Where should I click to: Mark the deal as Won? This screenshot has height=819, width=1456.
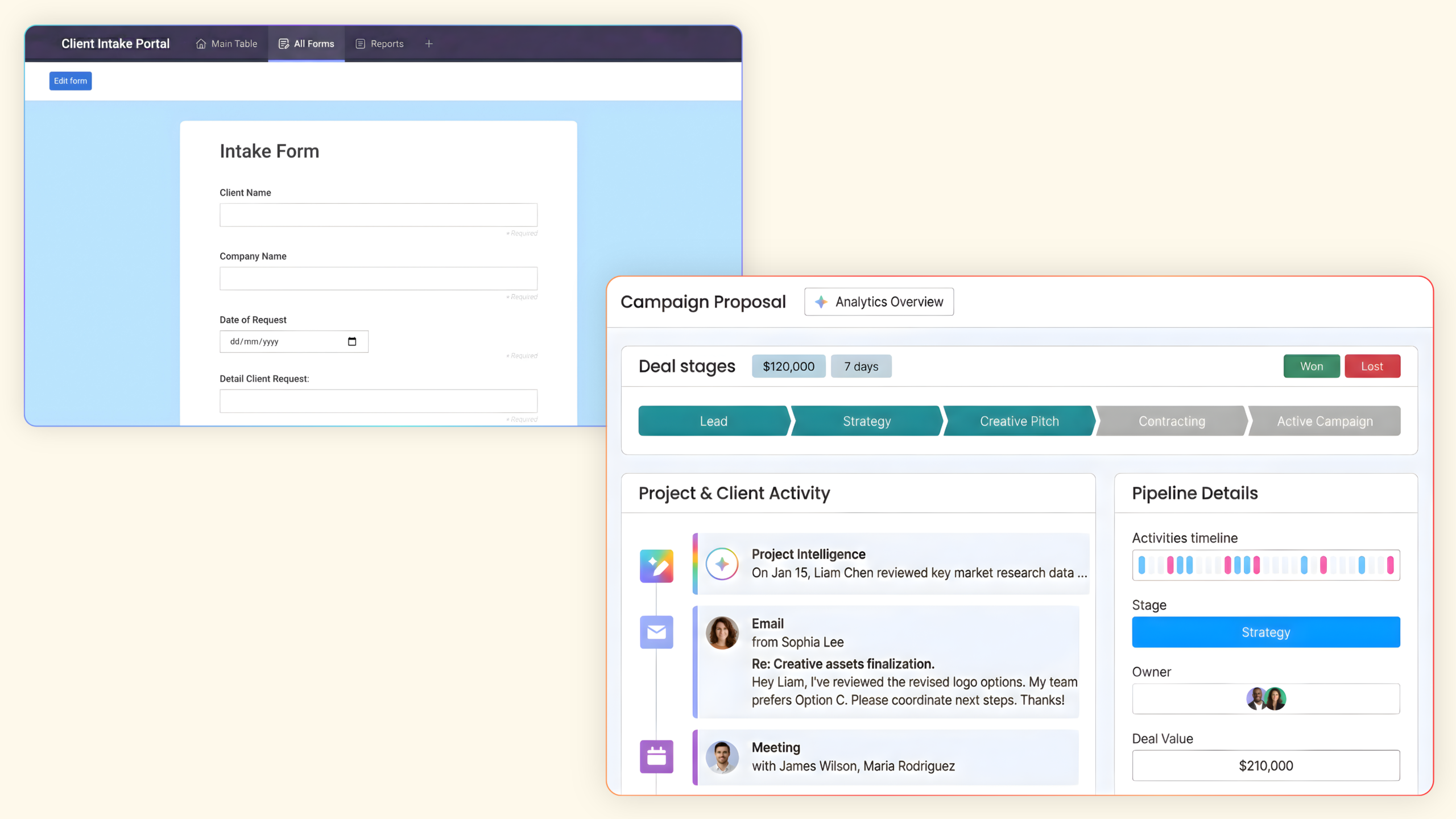[1311, 366]
